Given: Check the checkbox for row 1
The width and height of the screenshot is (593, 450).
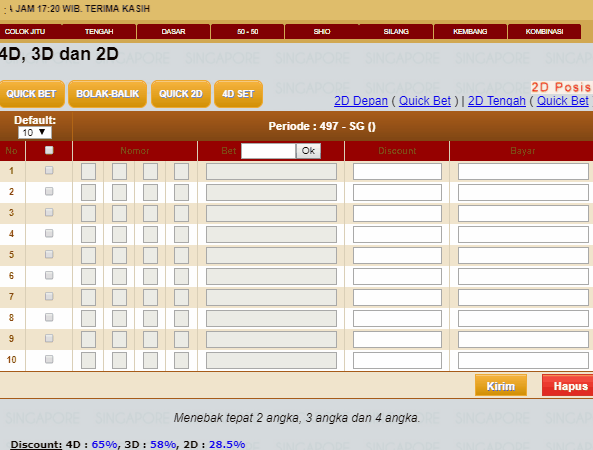Looking at the screenshot, I should click(49, 171).
